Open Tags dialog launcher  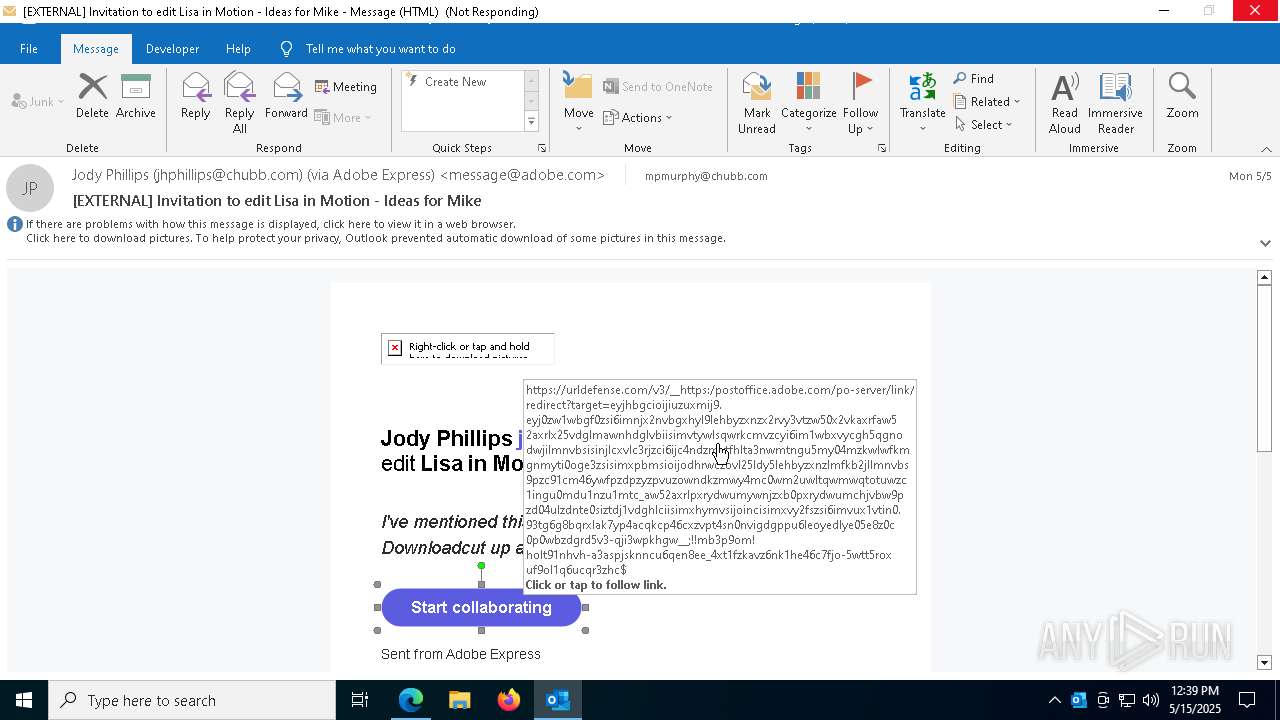pos(882,148)
